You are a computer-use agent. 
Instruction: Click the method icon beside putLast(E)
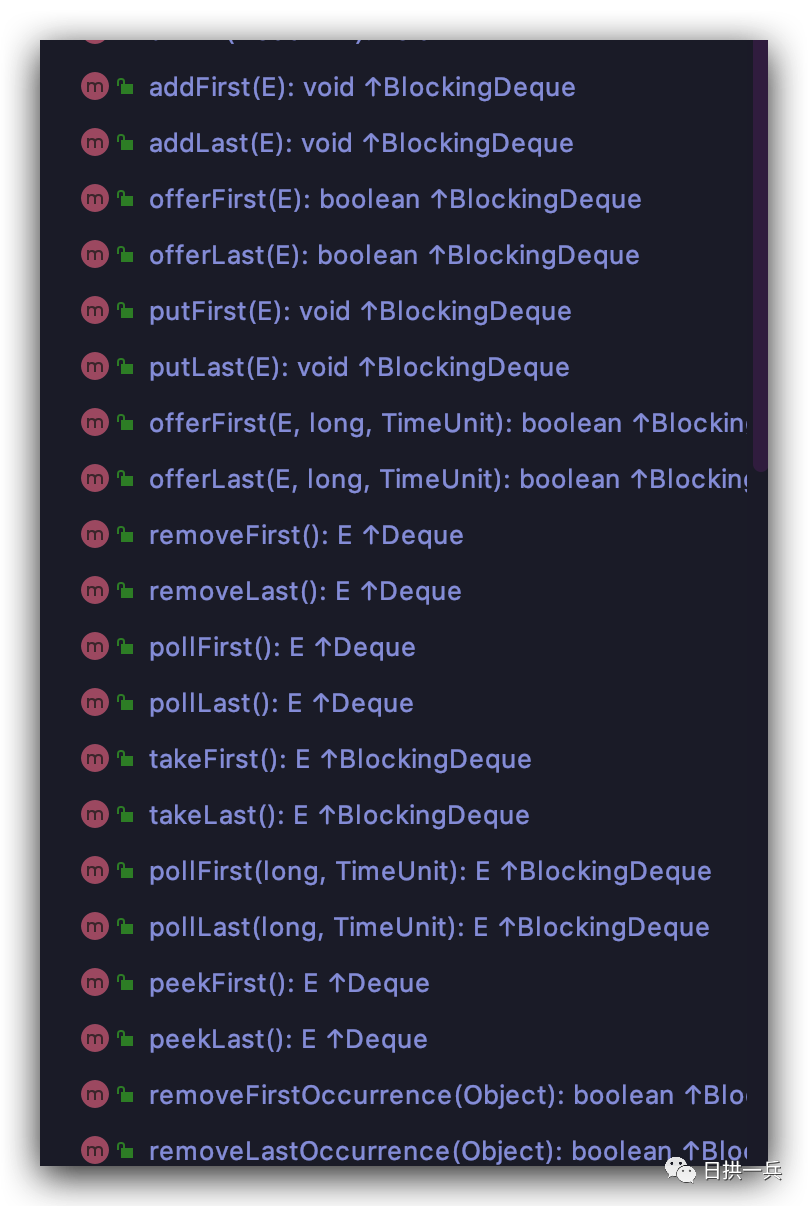point(94,367)
